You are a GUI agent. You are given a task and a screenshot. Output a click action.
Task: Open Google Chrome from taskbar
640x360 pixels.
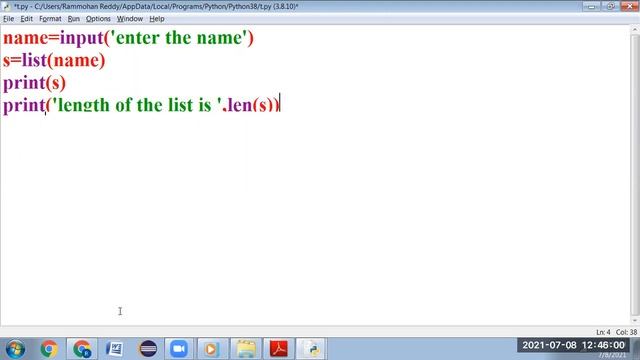[x=49, y=349]
